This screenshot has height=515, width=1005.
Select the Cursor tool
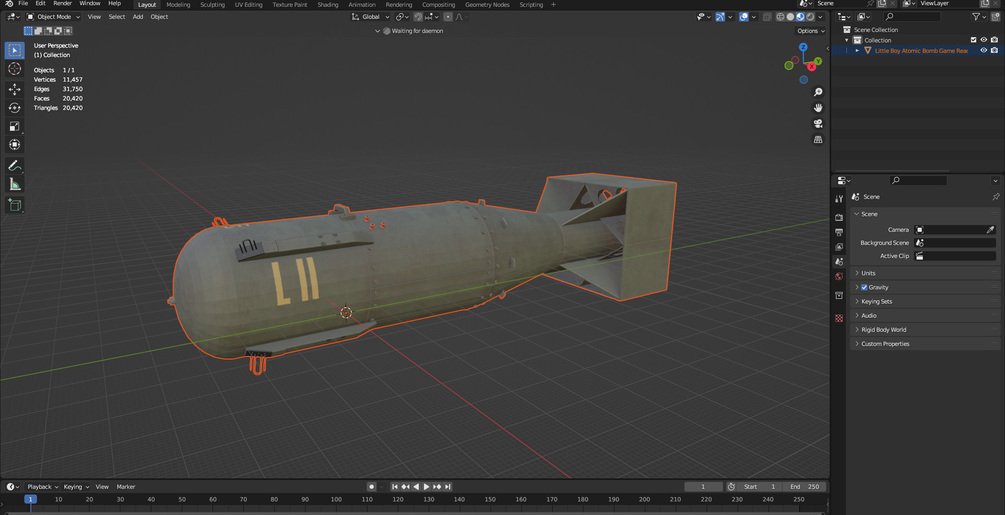click(x=14, y=69)
